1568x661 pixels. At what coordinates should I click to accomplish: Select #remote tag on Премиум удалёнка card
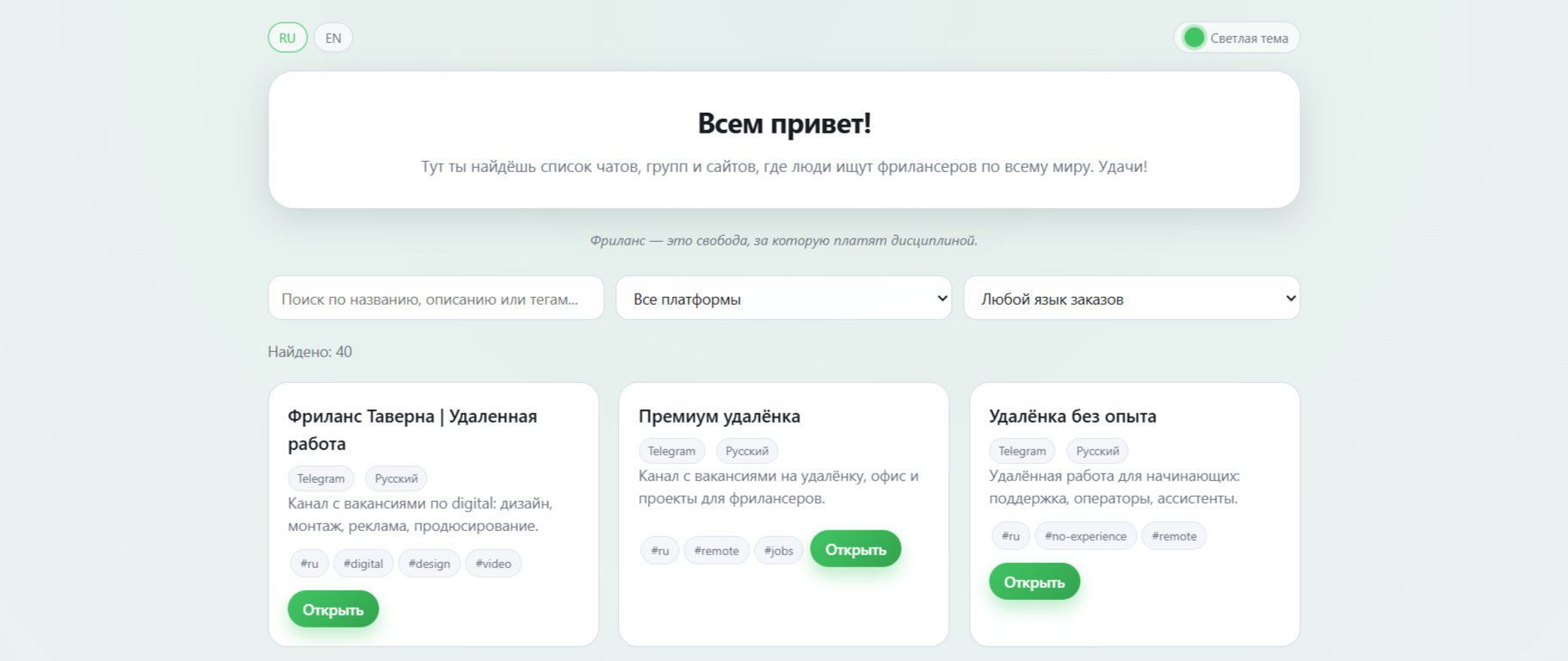pos(717,551)
